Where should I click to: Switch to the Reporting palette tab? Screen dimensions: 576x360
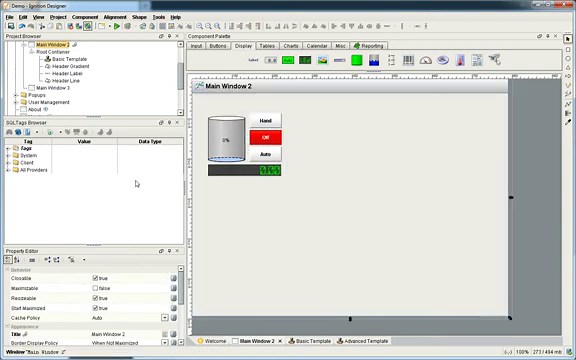click(x=368, y=46)
